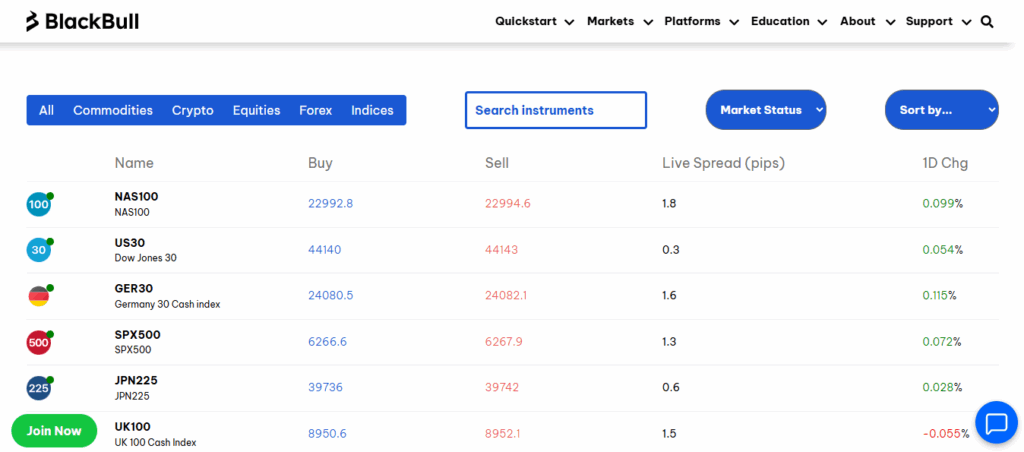
Task: Open the Market Status dropdown
Action: pyautogui.click(x=765, y=110)
